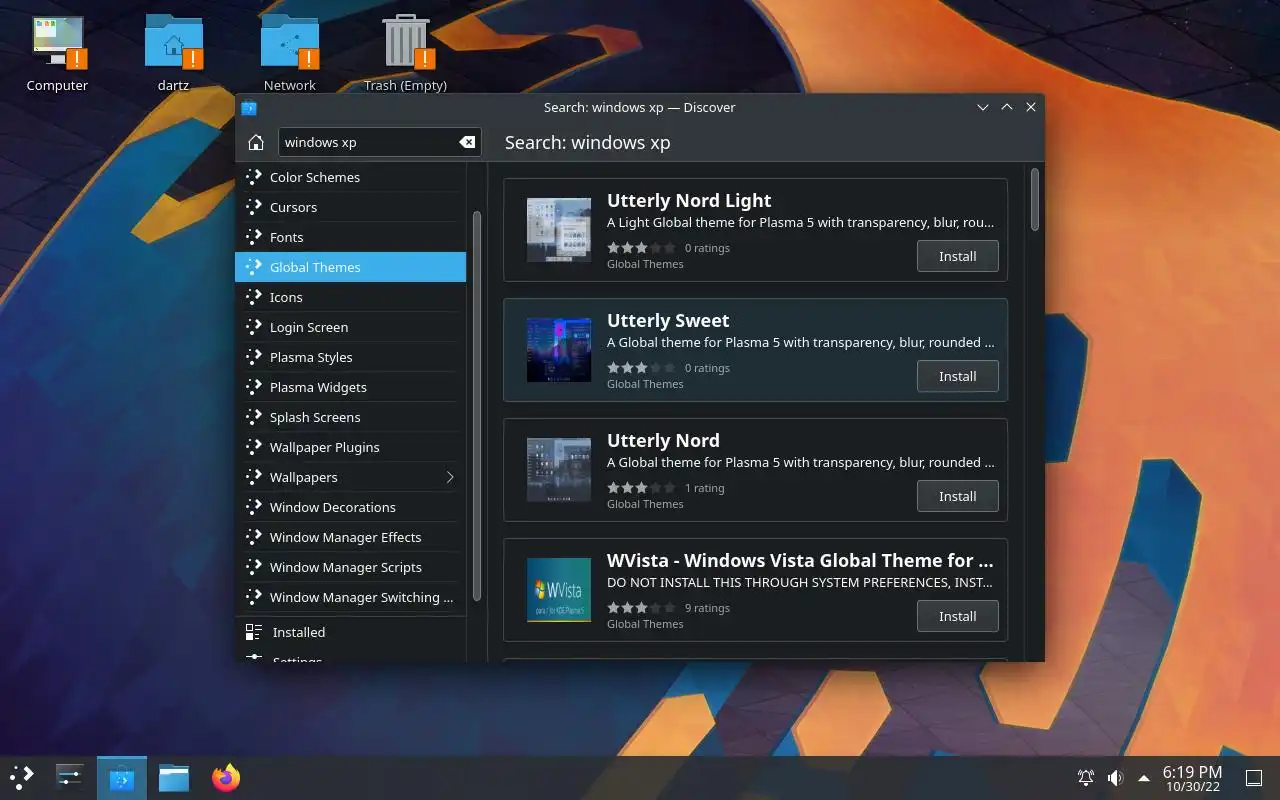Launch Firefox from taskbar
The image size is (1280, 800).
point(226,777)
